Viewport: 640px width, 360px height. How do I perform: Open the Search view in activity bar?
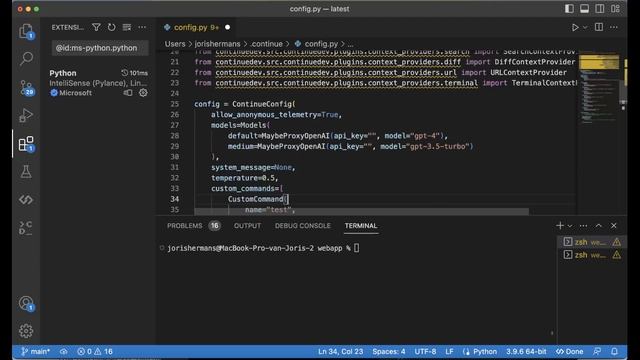click(26, 58)
